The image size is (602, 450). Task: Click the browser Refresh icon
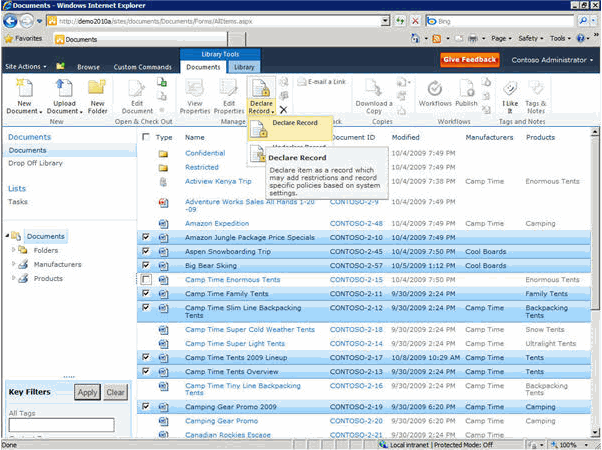pyautogui.click(x=400, y=21)
